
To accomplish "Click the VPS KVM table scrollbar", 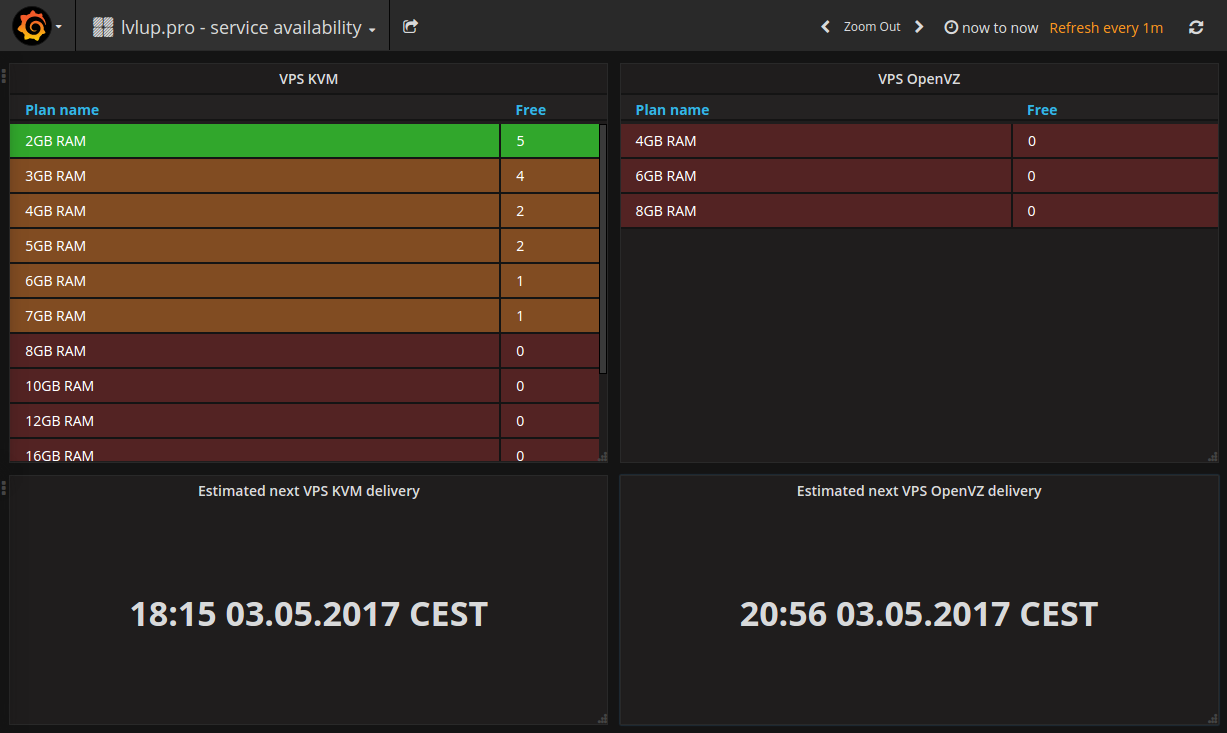I will [603, 250].
